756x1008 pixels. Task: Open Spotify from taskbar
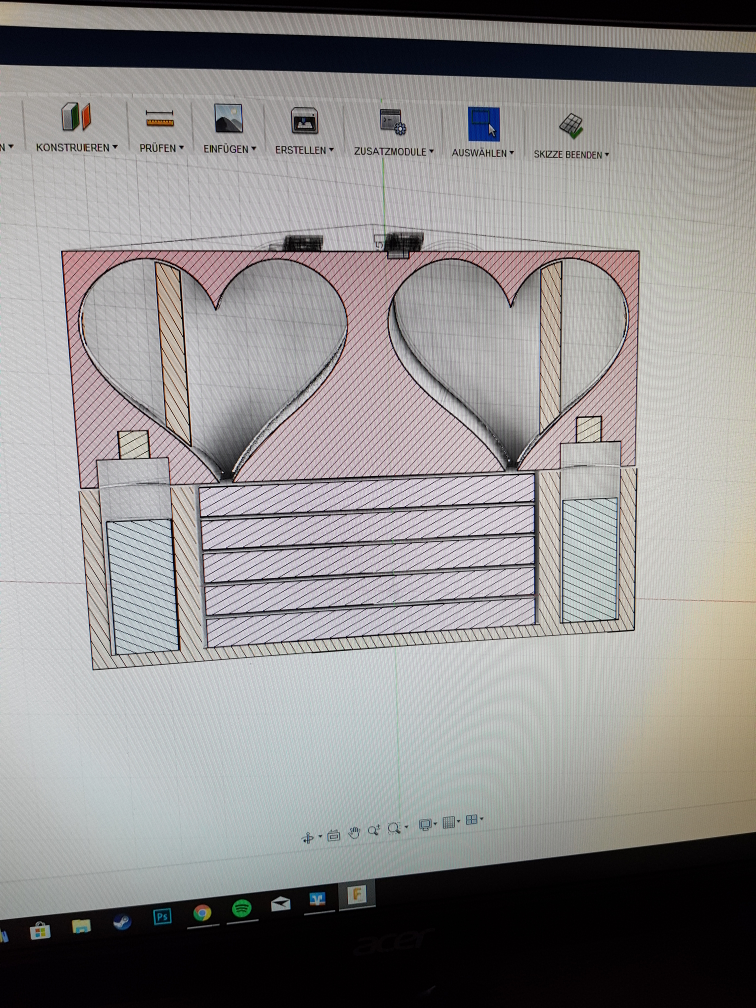[x=241, y=908]
